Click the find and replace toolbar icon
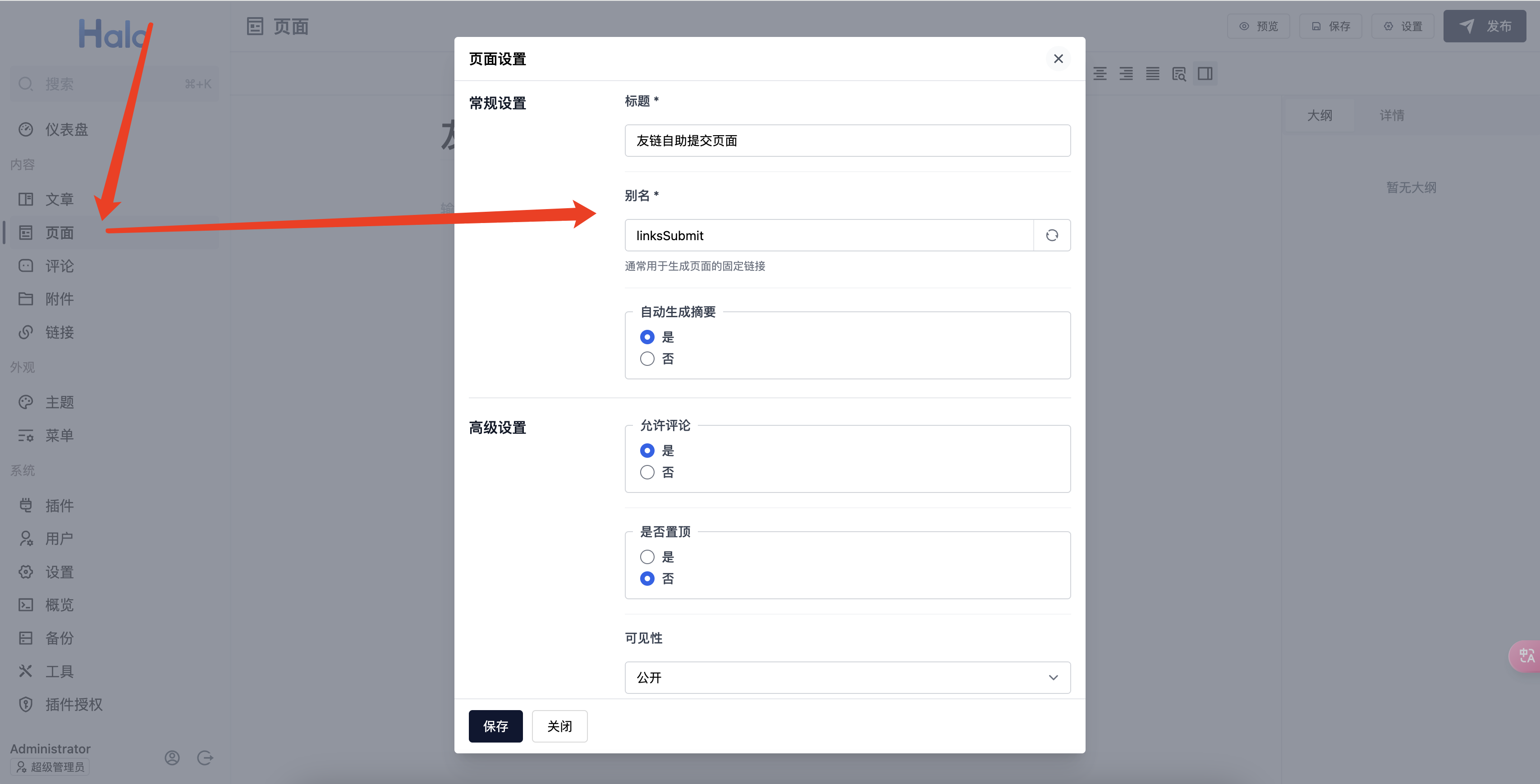Viewport: 1540px width, 784px height. (x=1179, y=73)
